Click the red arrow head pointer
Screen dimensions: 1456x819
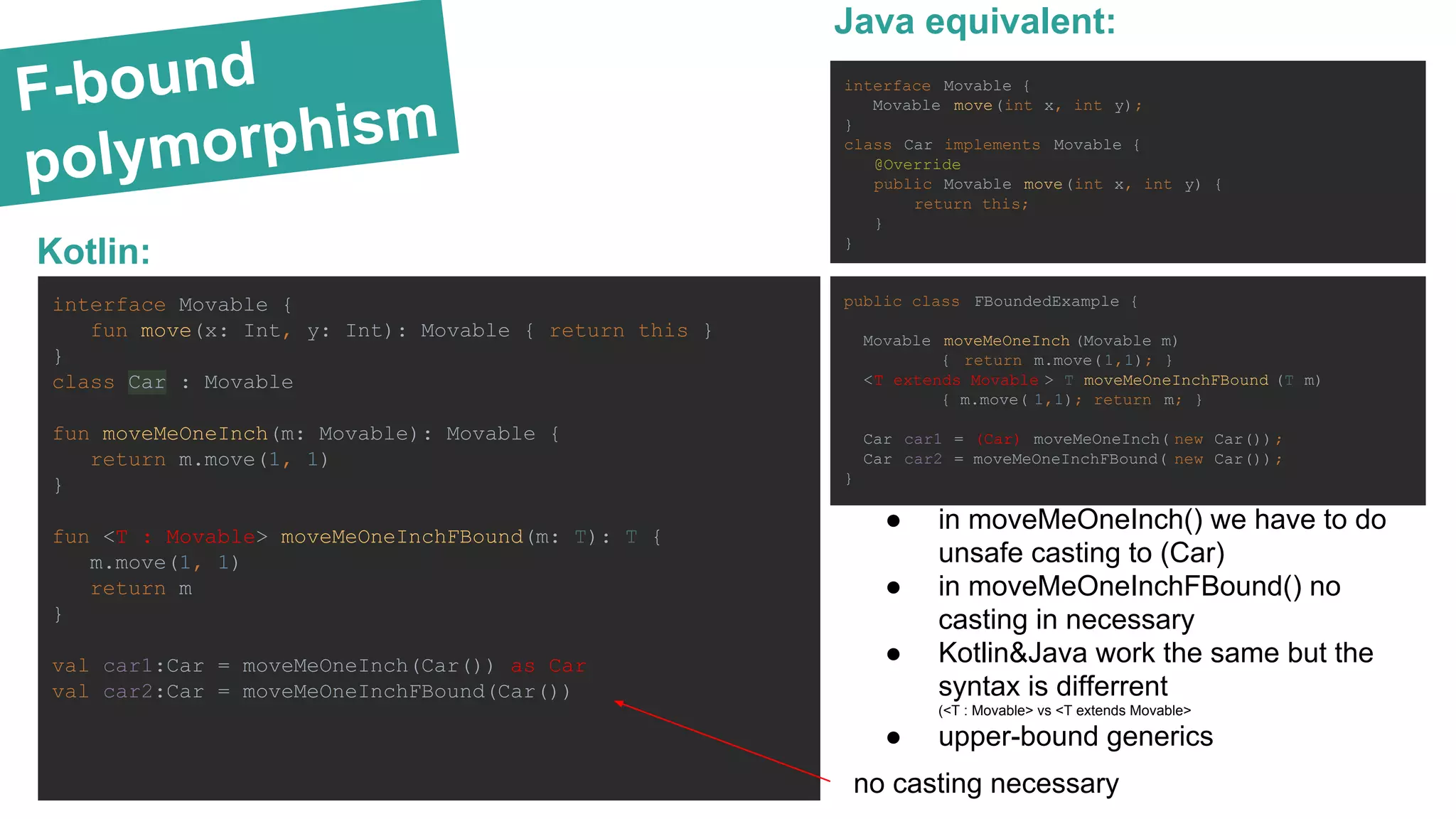point(619,703)
